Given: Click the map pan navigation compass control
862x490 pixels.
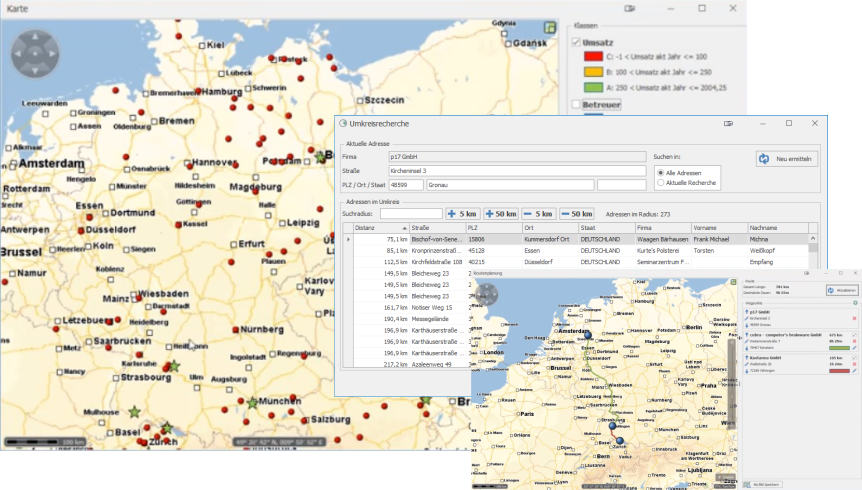Looking at the screenshot, I should (x=36, y=52).
